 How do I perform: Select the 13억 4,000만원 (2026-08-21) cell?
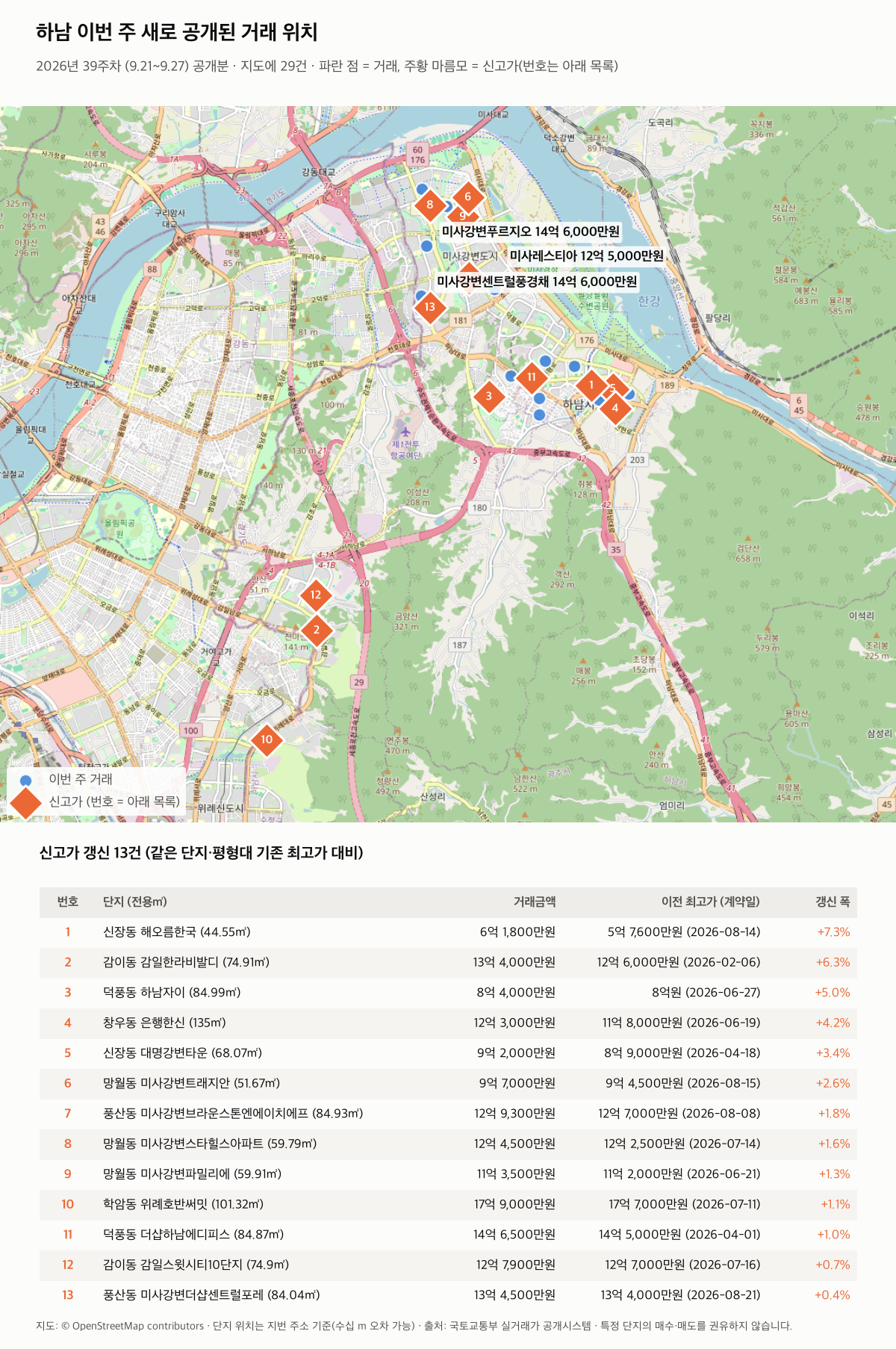pyautogui.click(x=680, y=1295)
